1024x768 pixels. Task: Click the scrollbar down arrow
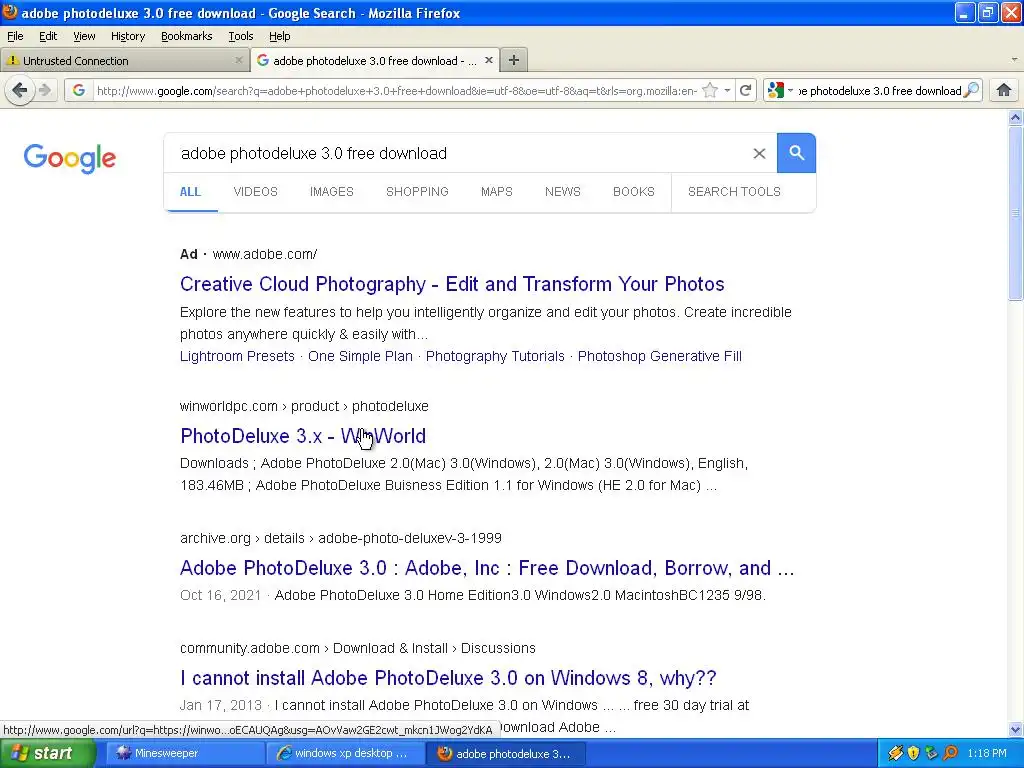(x=1015, y=729)
